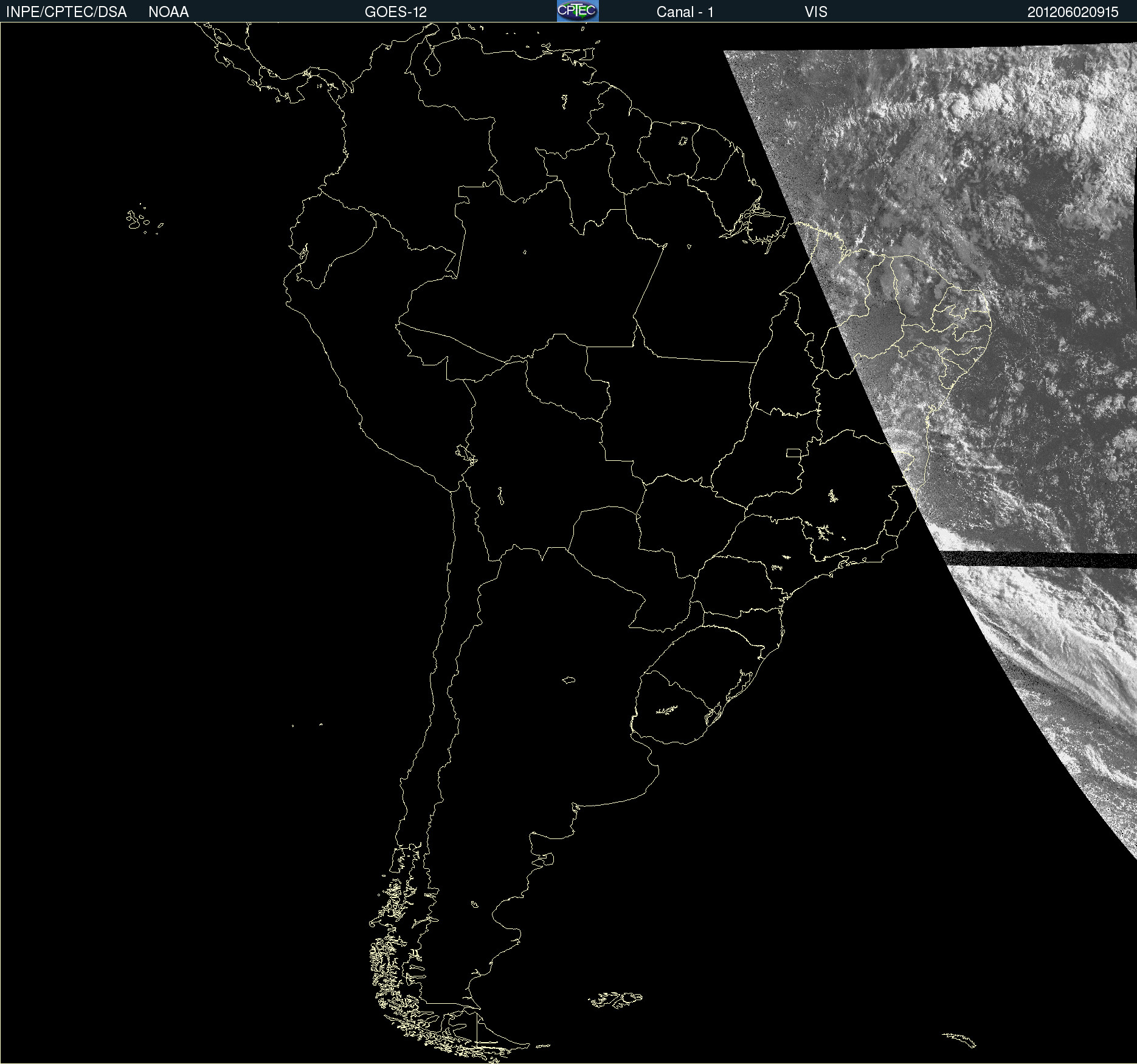Select the INPE/CPTEC/DSA header text
The height and width of the screenshot is (1064, 1137).
tap(66, 12)
